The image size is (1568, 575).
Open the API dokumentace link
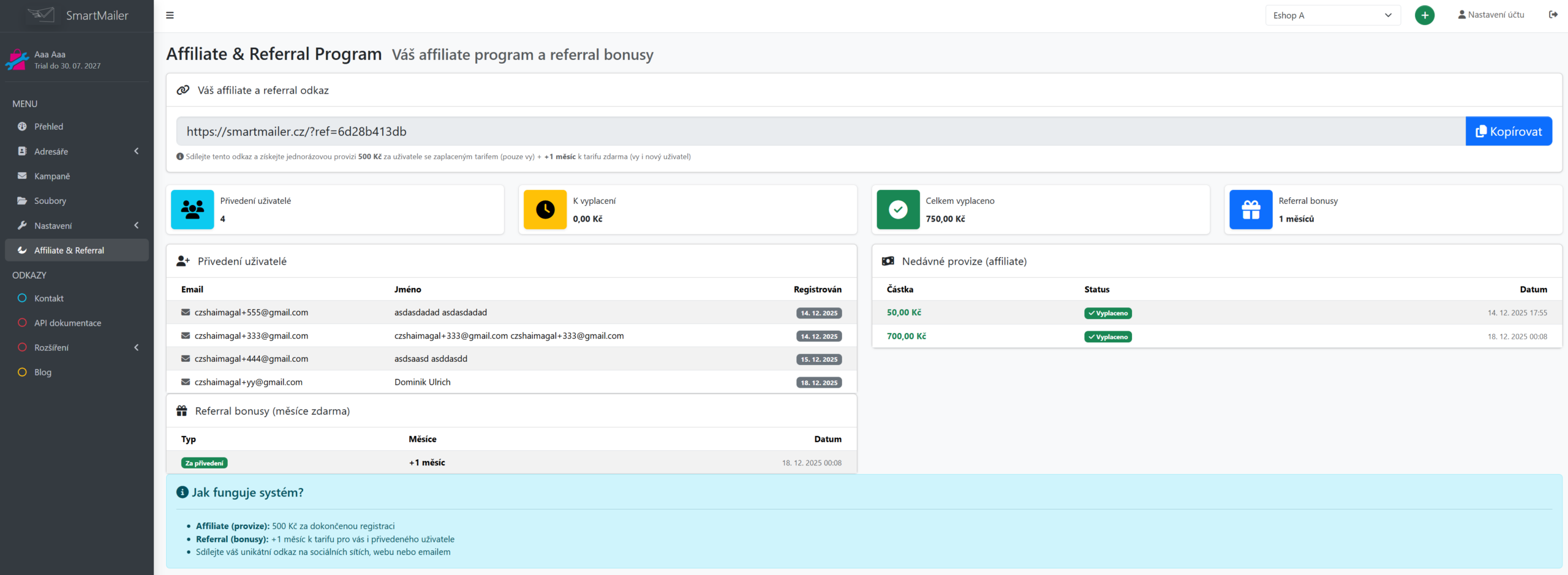point(67,323)
